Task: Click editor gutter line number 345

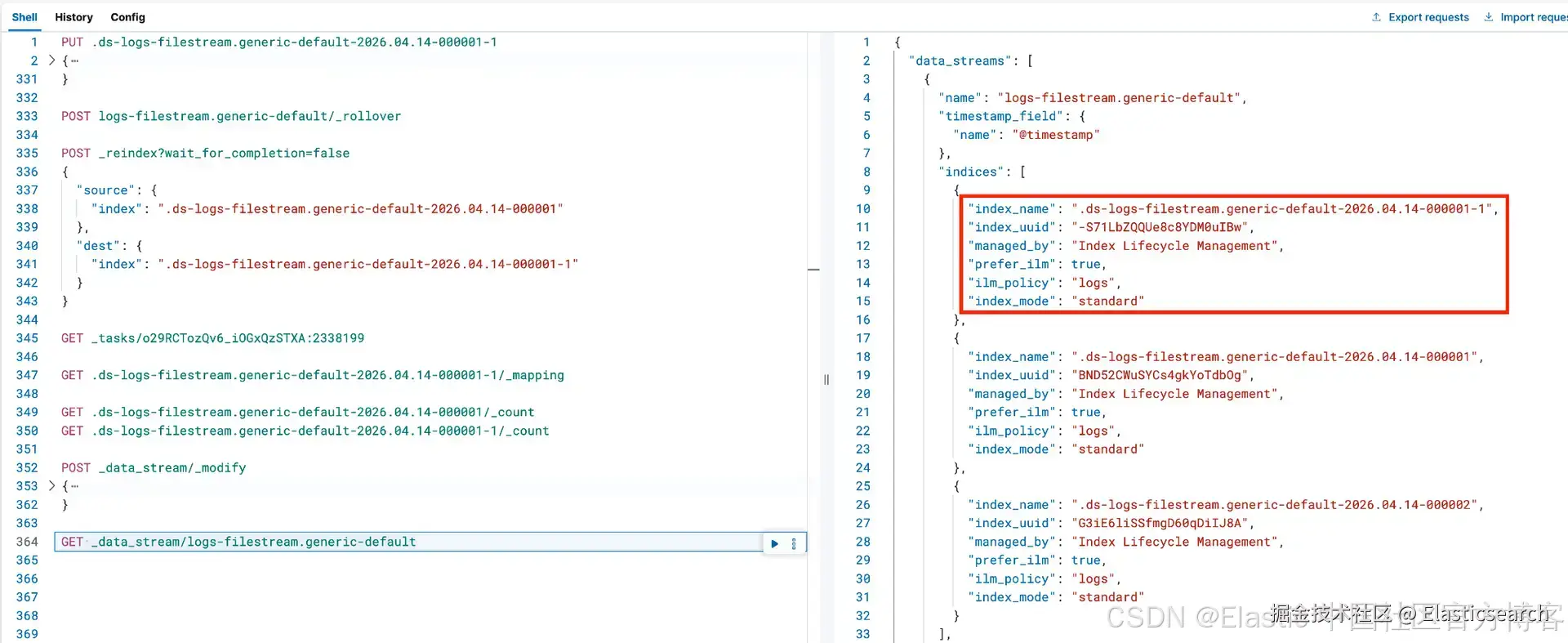Action: point(27,338)
